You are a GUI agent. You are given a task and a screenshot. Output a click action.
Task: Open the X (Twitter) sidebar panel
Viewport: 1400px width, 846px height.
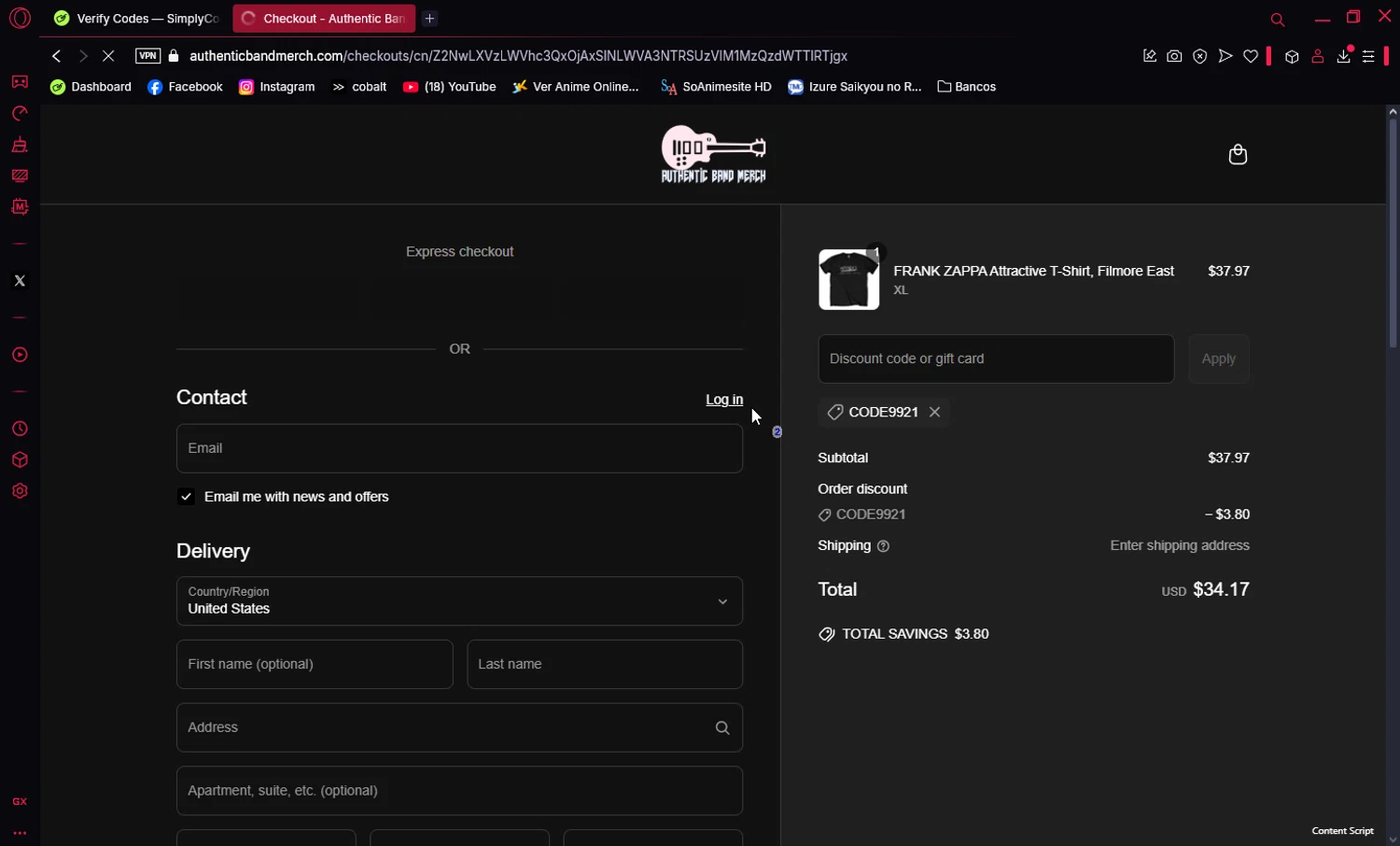pyautogui.click(x=20, y=281)
